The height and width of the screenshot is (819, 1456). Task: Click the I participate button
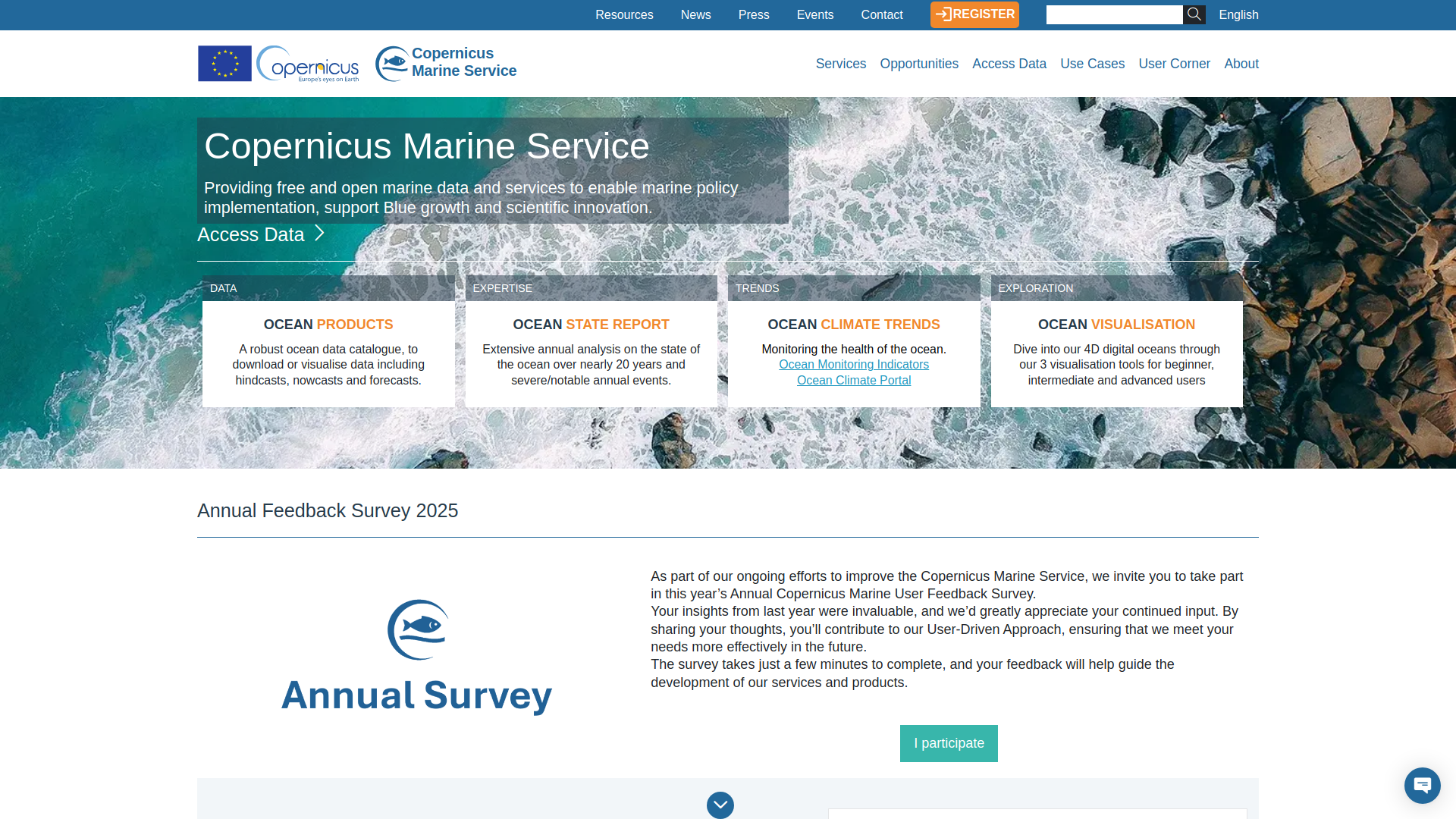coord(949,743)
